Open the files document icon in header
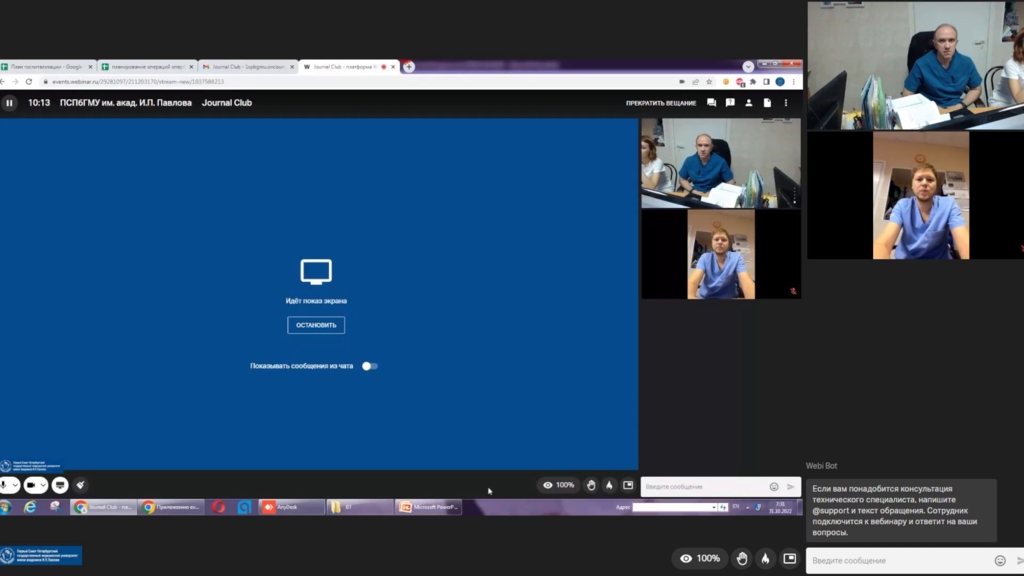1024x576 pixels. 767,102
